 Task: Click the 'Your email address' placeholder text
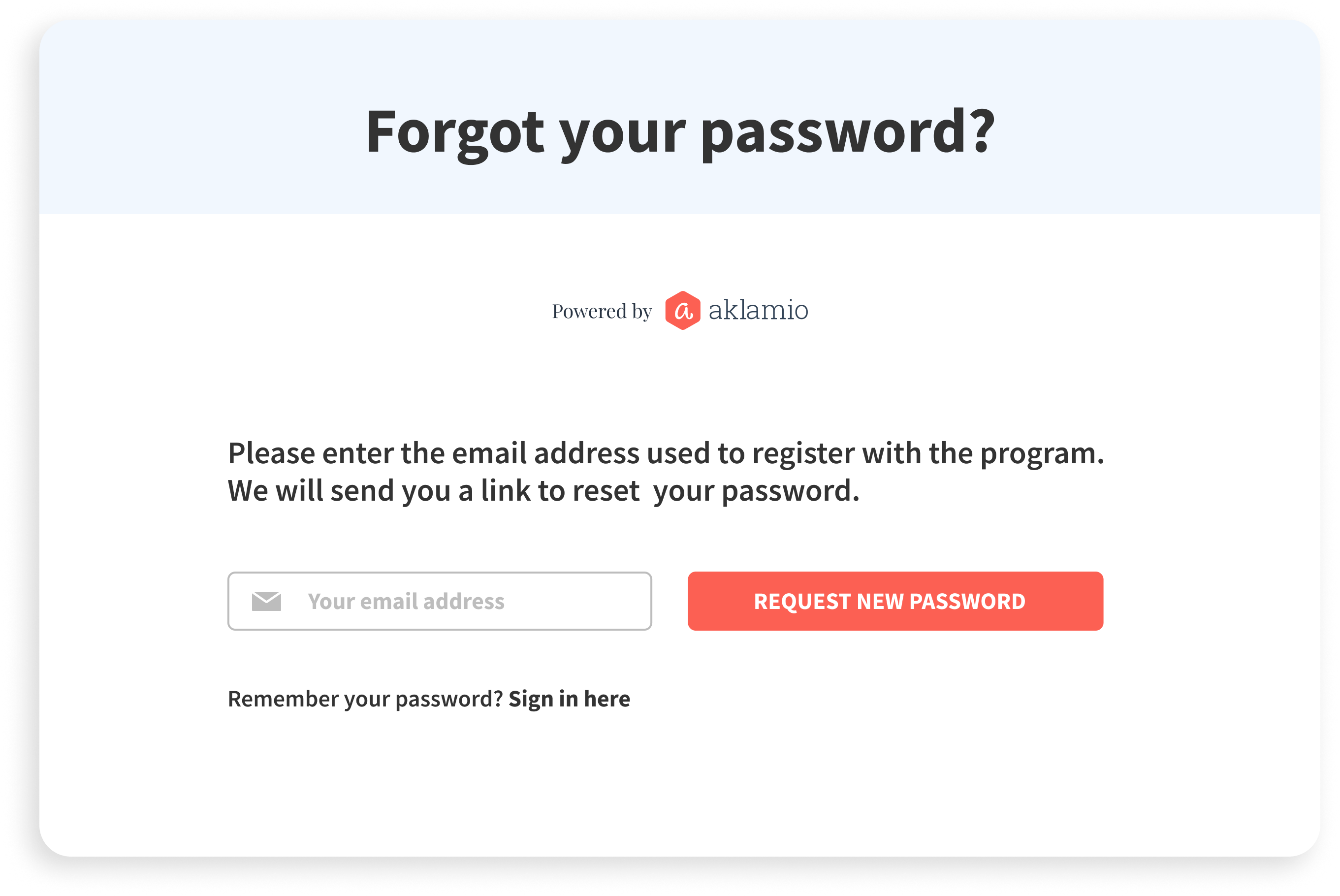click(x=406, y=602)
